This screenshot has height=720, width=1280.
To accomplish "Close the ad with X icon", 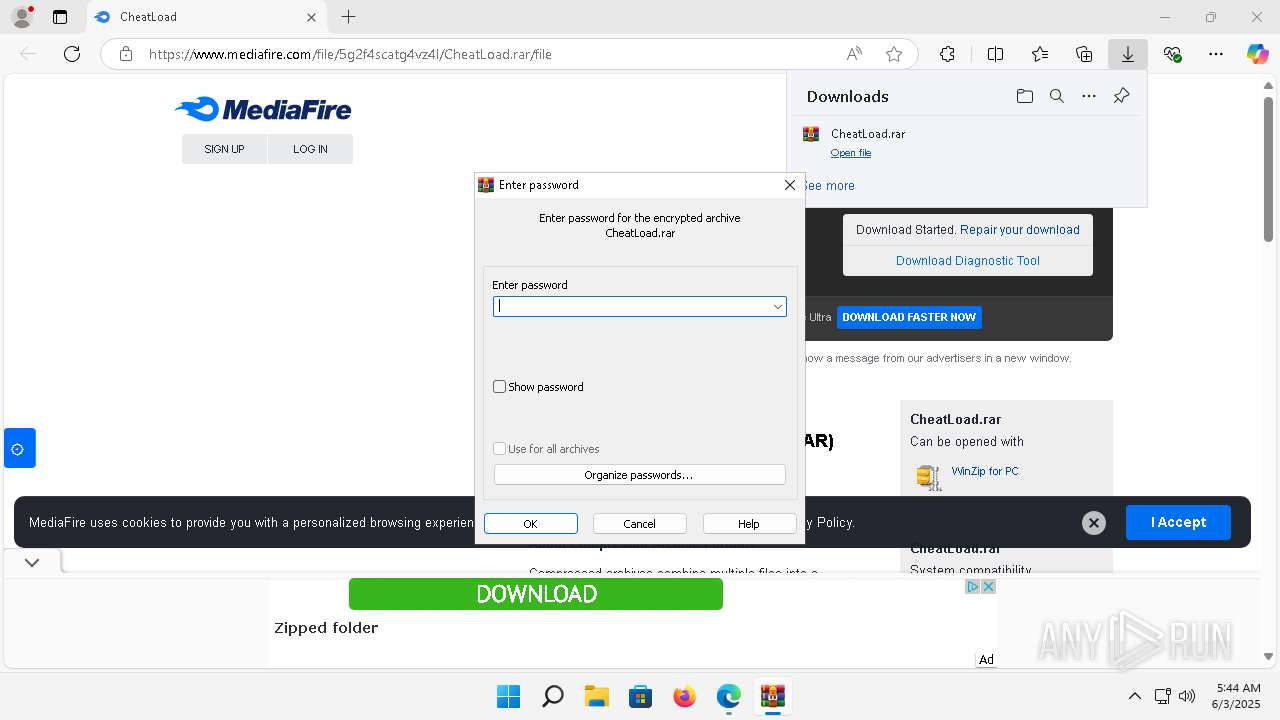I will (988, 586).
